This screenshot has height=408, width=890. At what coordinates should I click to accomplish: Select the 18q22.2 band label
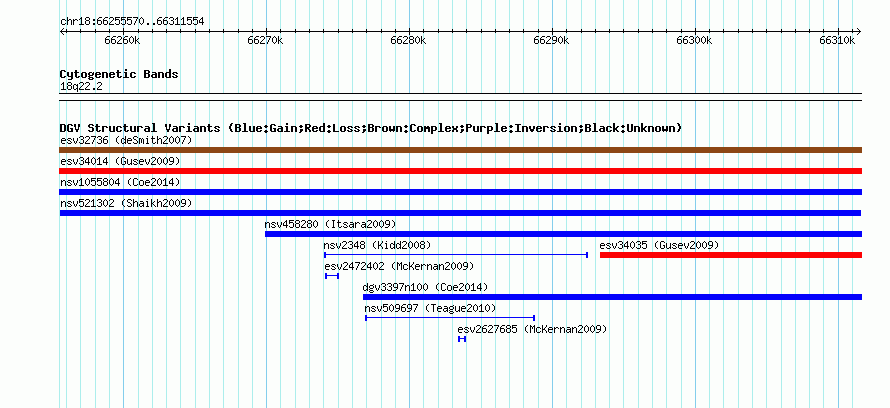pyautogui.click(x=81, y=87)
